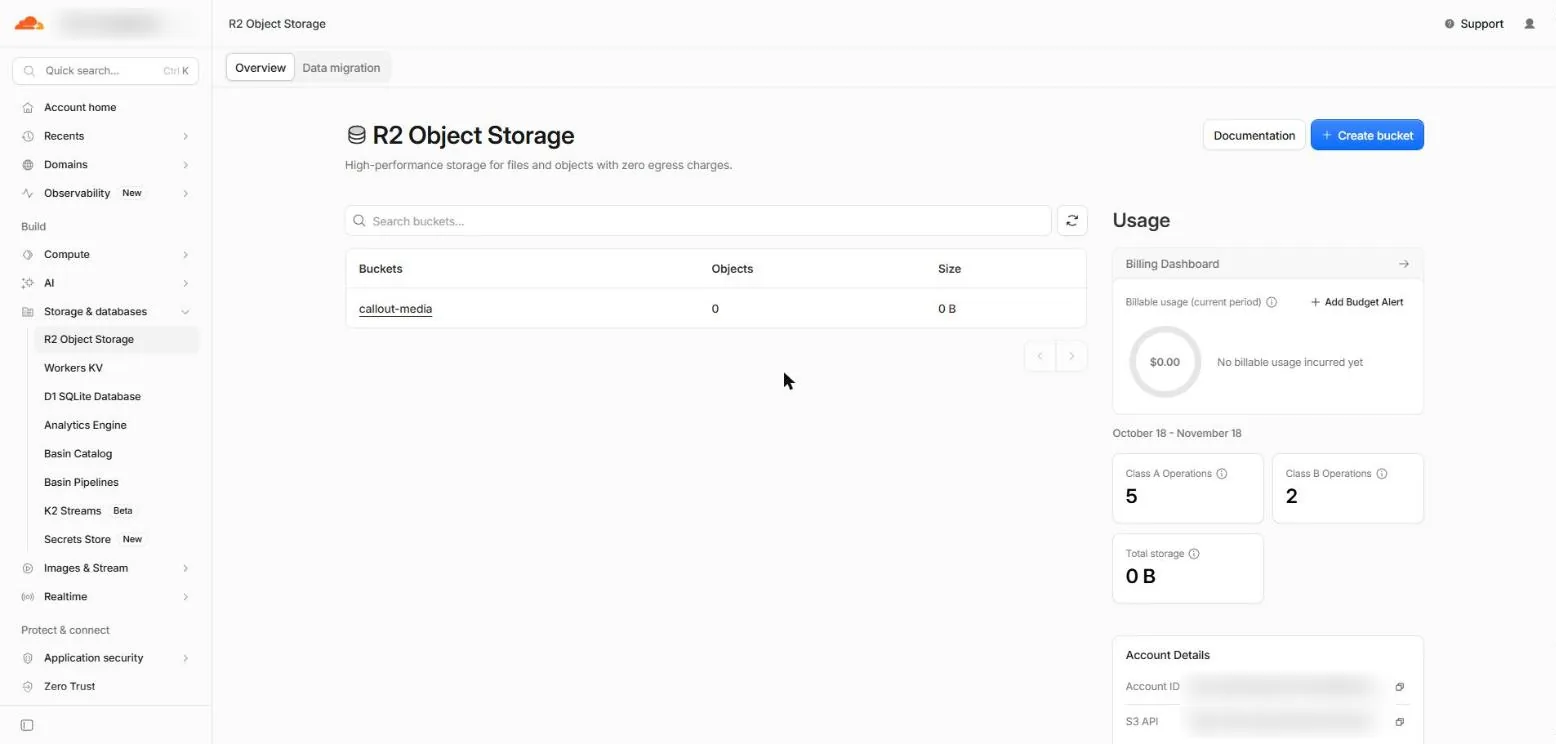Open the Documentation button
1556x744 pixels.
1254,135
